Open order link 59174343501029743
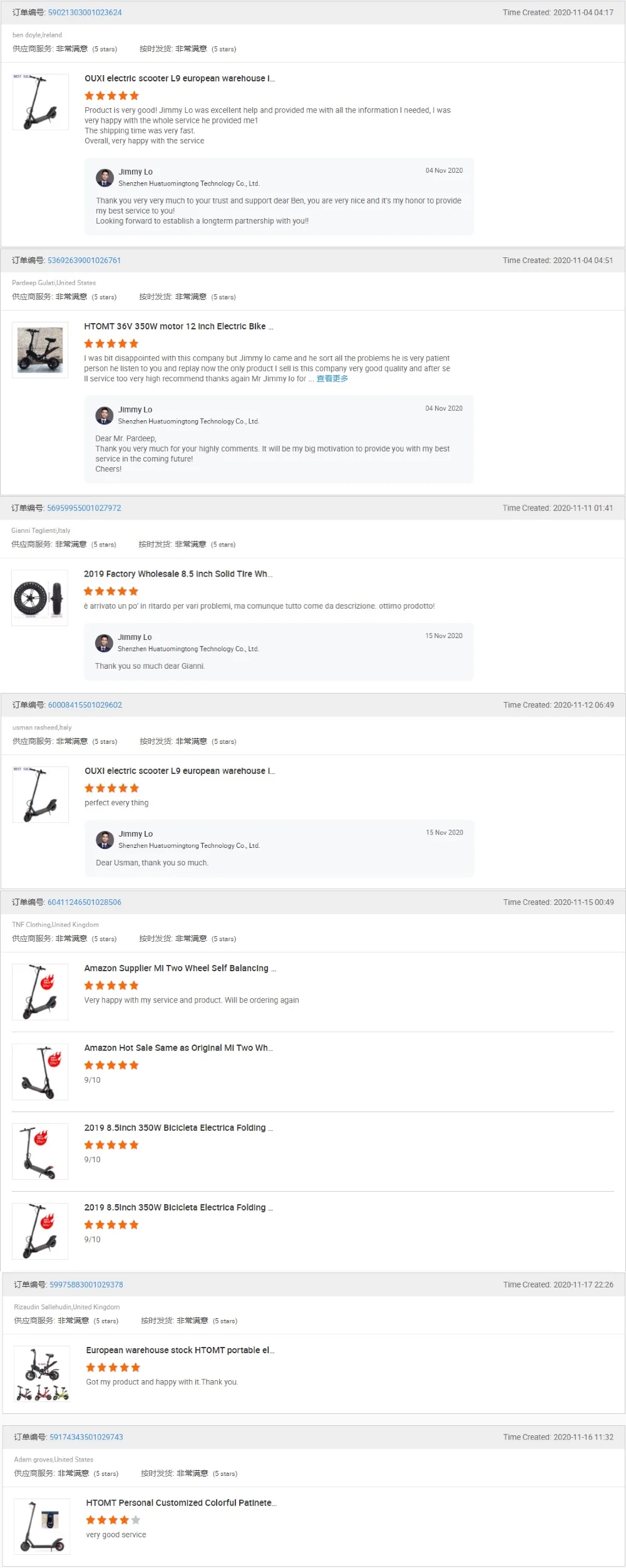Viewport: 626px width, 1568px height. 86,1437
